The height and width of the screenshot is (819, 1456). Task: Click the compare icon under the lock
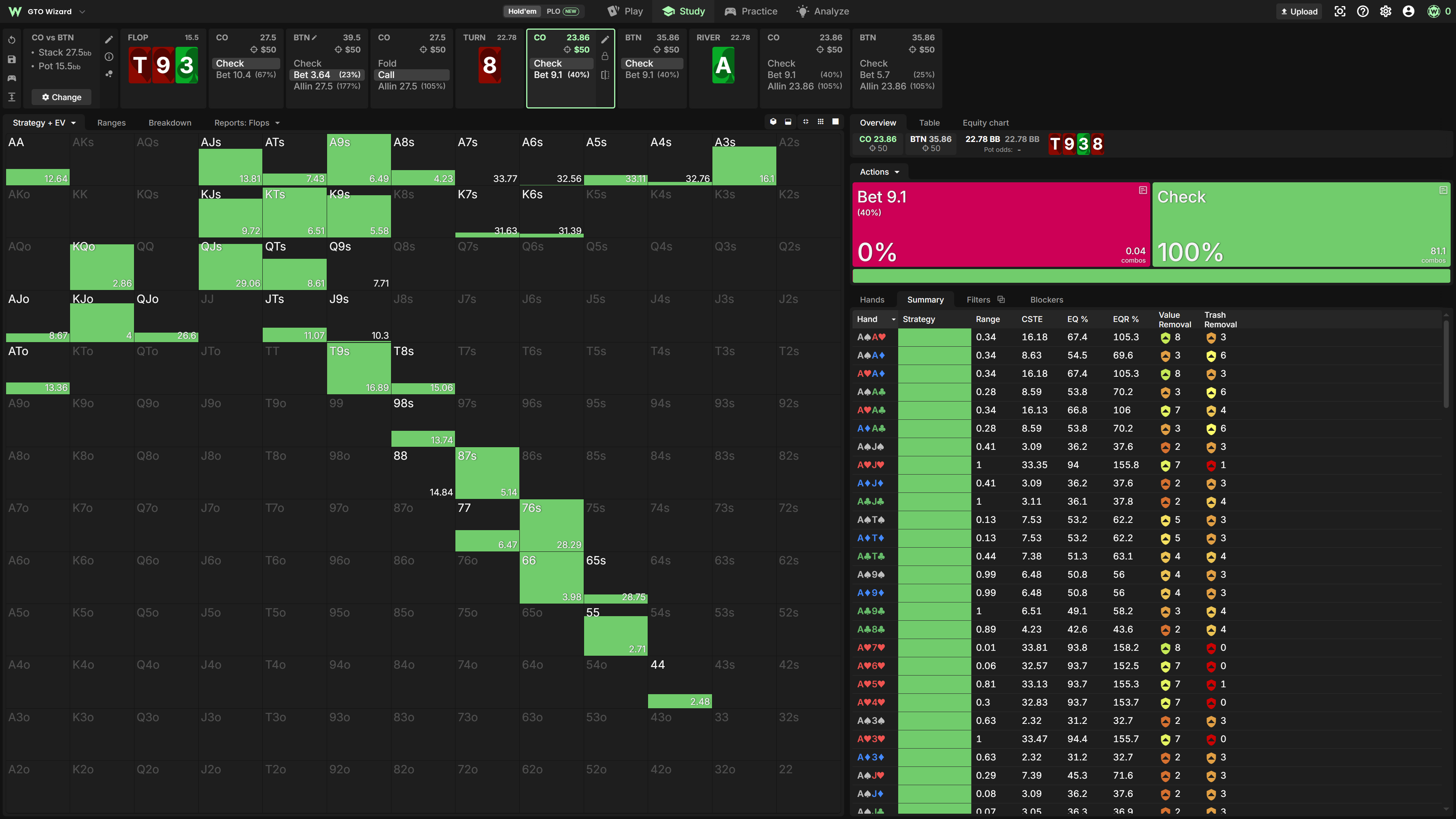point(605,75)
